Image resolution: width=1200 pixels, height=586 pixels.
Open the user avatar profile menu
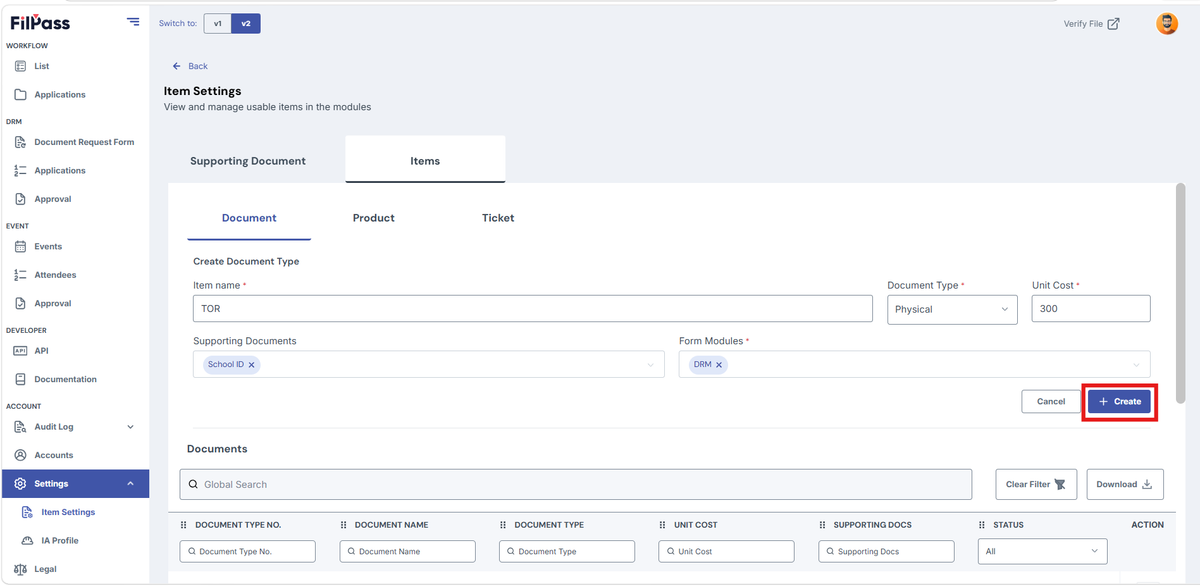click(x=1167, y=24)
